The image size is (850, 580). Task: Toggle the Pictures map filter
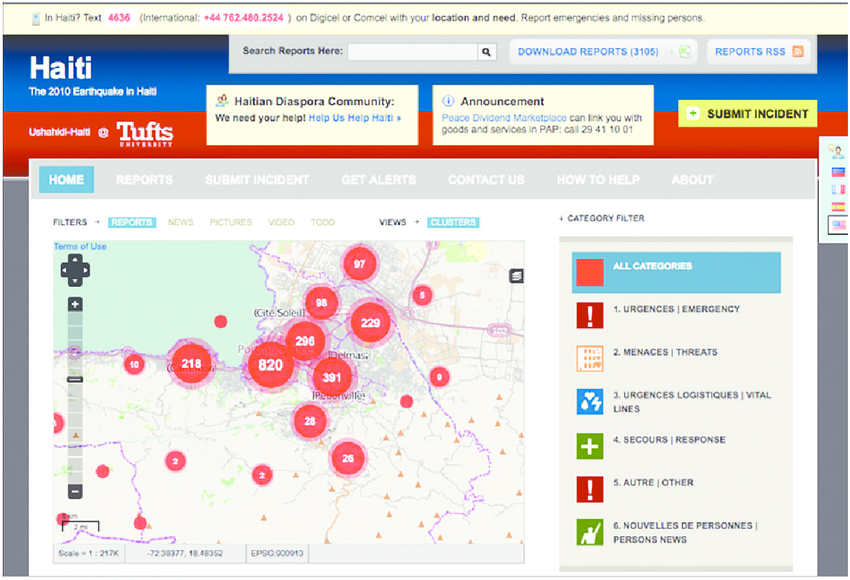(x=231, y=222)
